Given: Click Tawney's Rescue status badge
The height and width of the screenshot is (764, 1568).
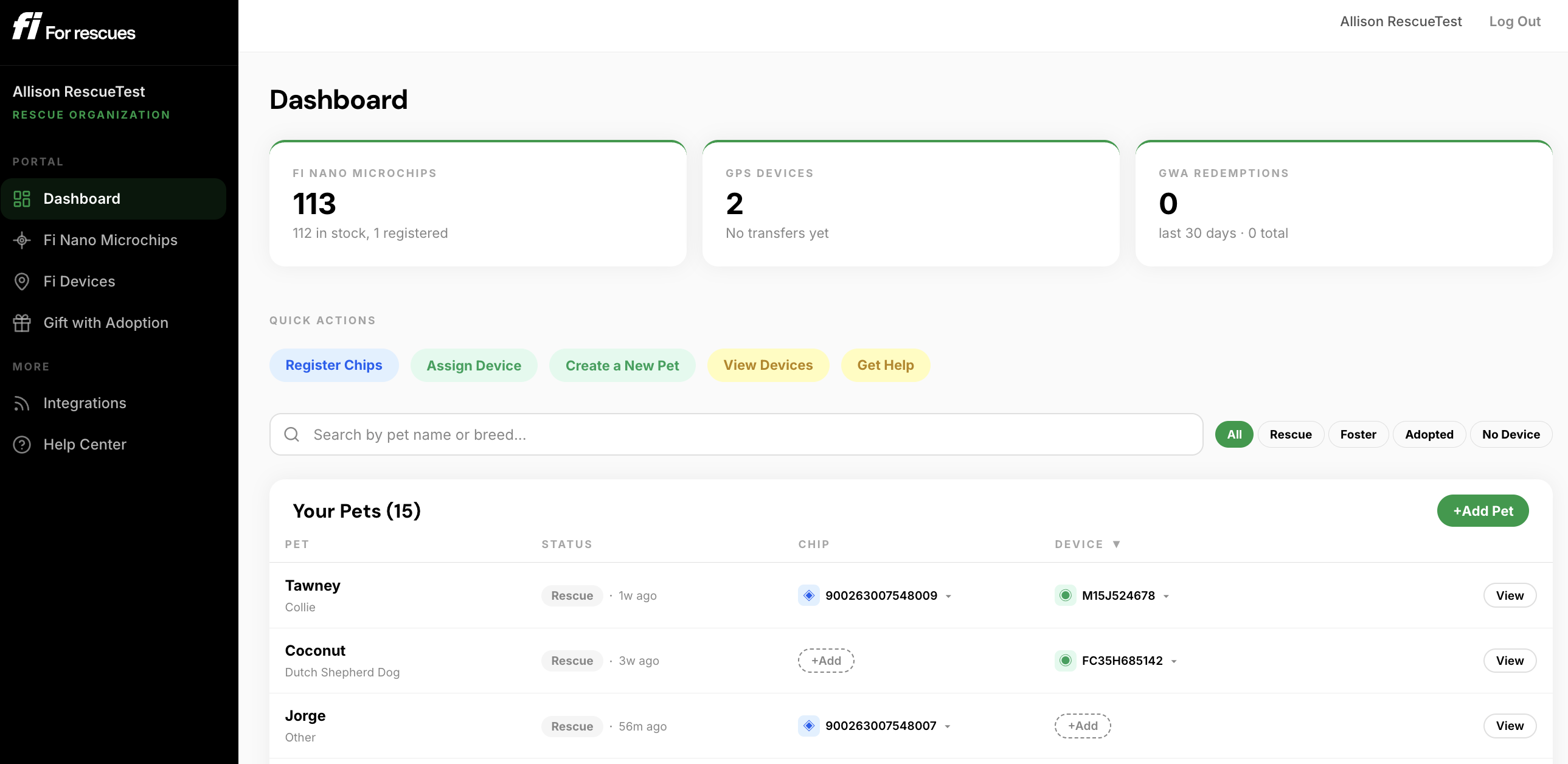Looking at the screenshot, I should tap(572, 596).
